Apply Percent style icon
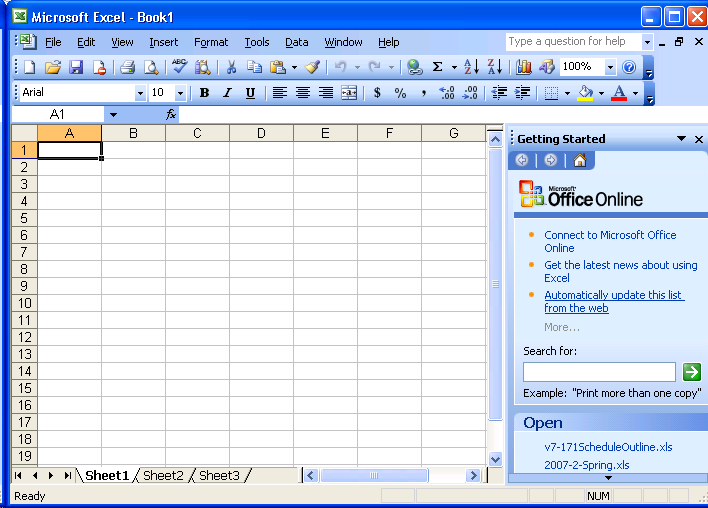The width and height of the screenshot is (708, 508). point(400,93)
